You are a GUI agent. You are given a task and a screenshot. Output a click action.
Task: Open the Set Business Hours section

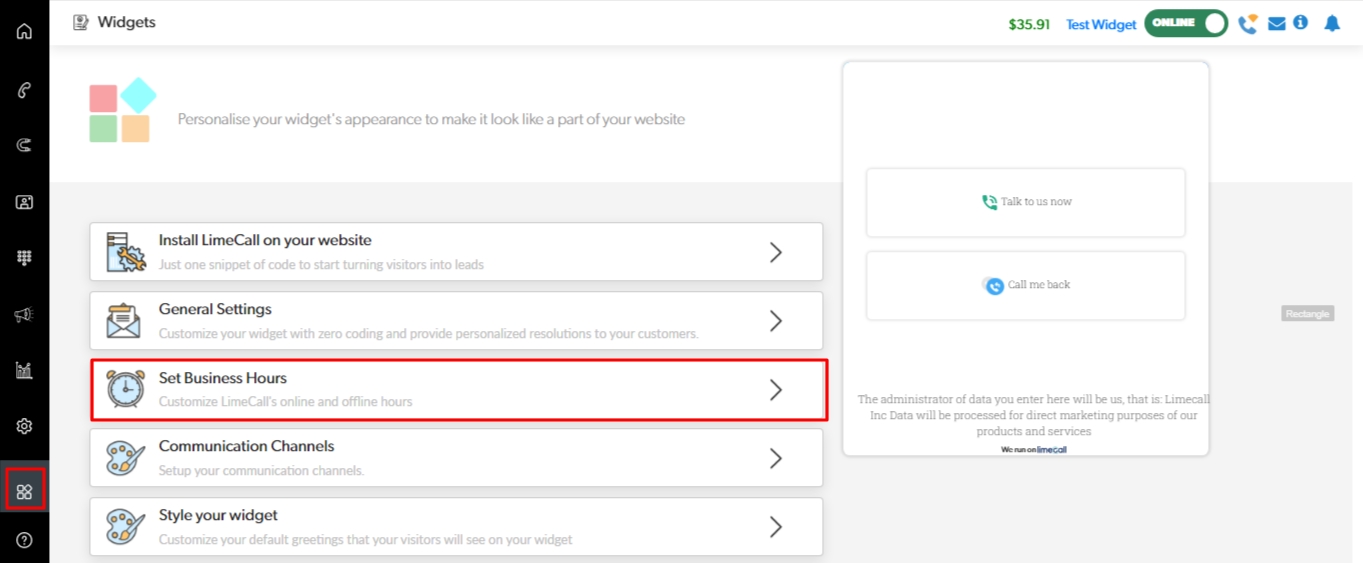[458, 390]
